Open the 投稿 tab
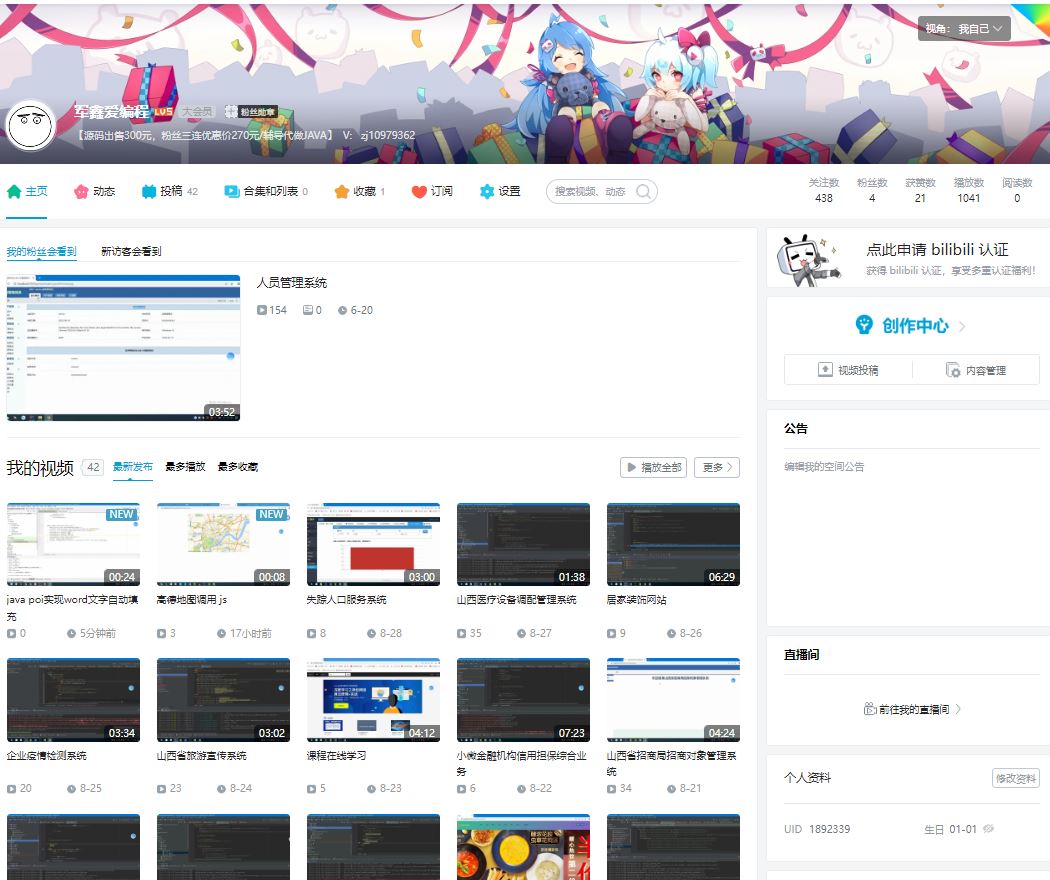Image resolution: width=1050 pixels, height=880 pixels. pyautogui.click(x=170, y=192)
